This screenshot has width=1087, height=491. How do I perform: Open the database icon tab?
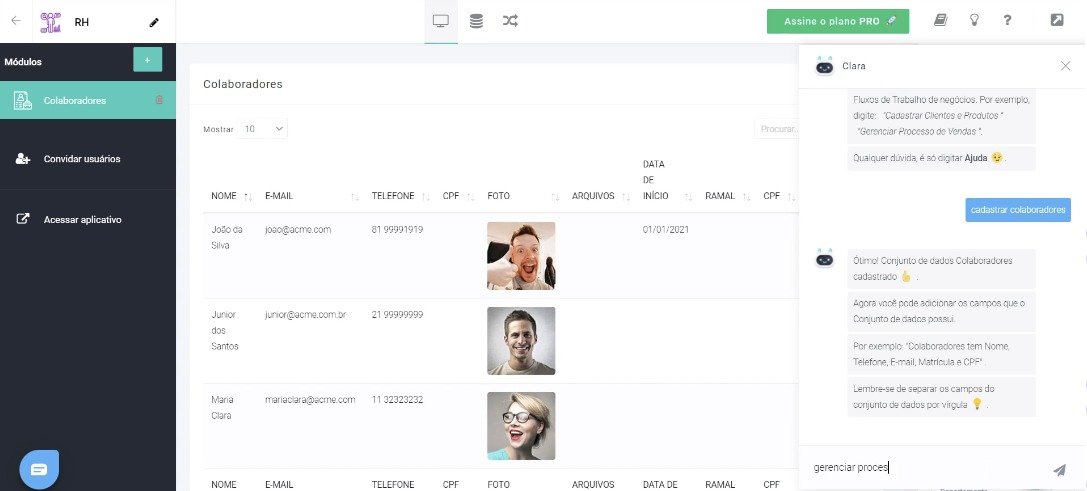tap(476, 21)
